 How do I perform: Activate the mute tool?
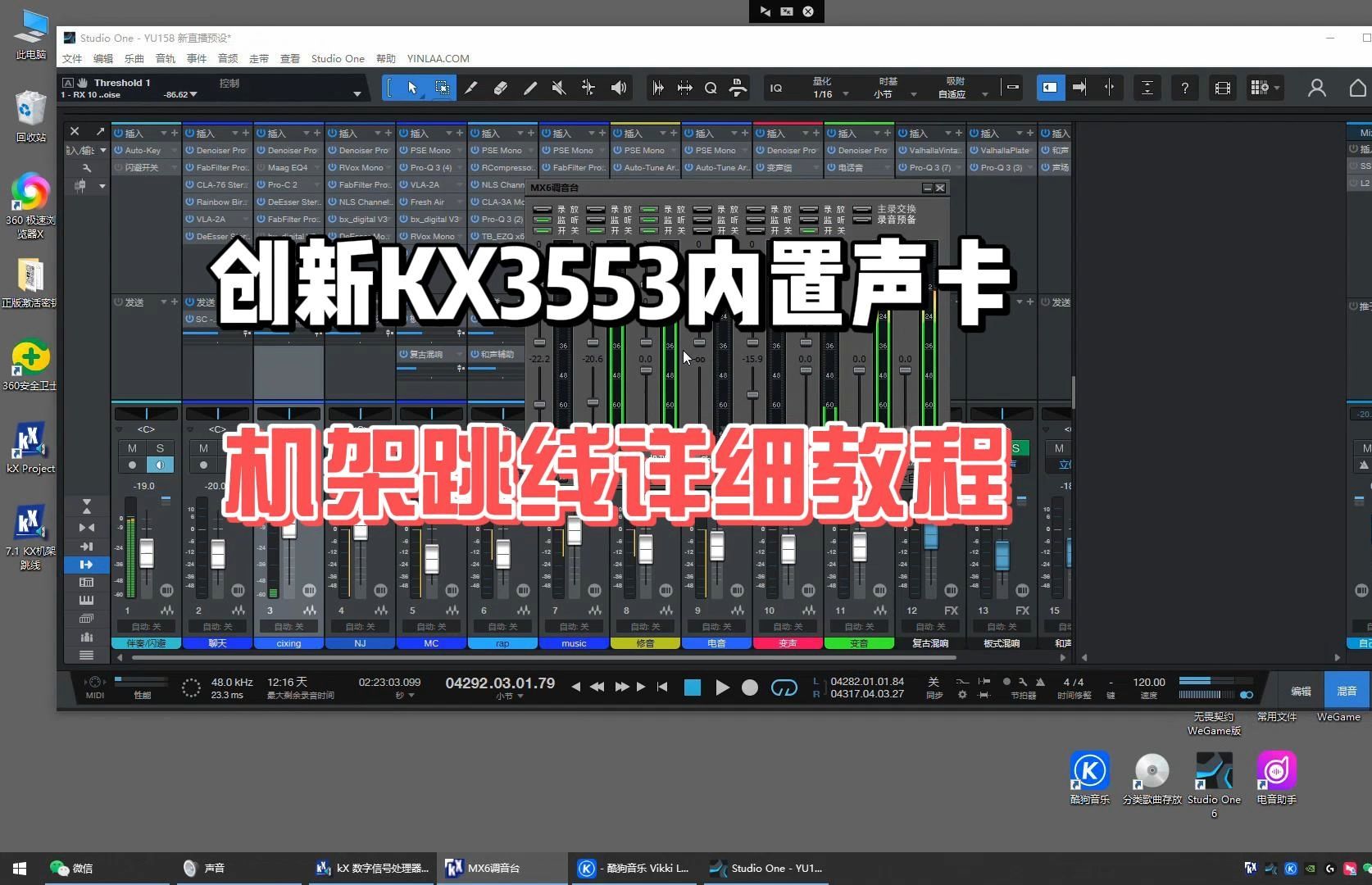pos(559,88)
